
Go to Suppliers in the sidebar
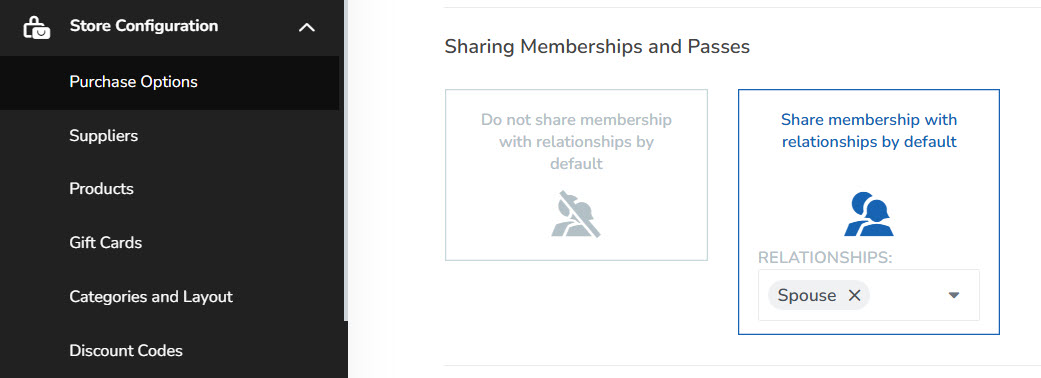pyautogui.click(x=104, y=136)
